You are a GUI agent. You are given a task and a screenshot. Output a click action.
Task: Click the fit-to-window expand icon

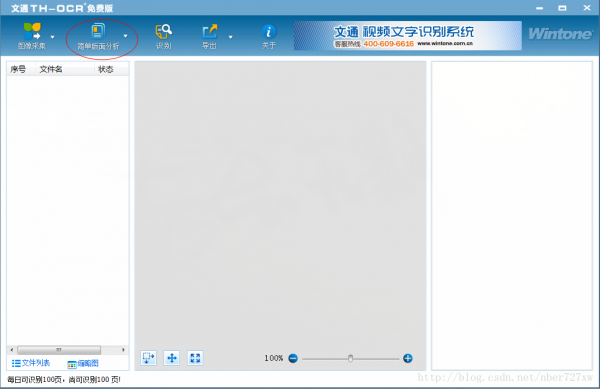[195, 358]
